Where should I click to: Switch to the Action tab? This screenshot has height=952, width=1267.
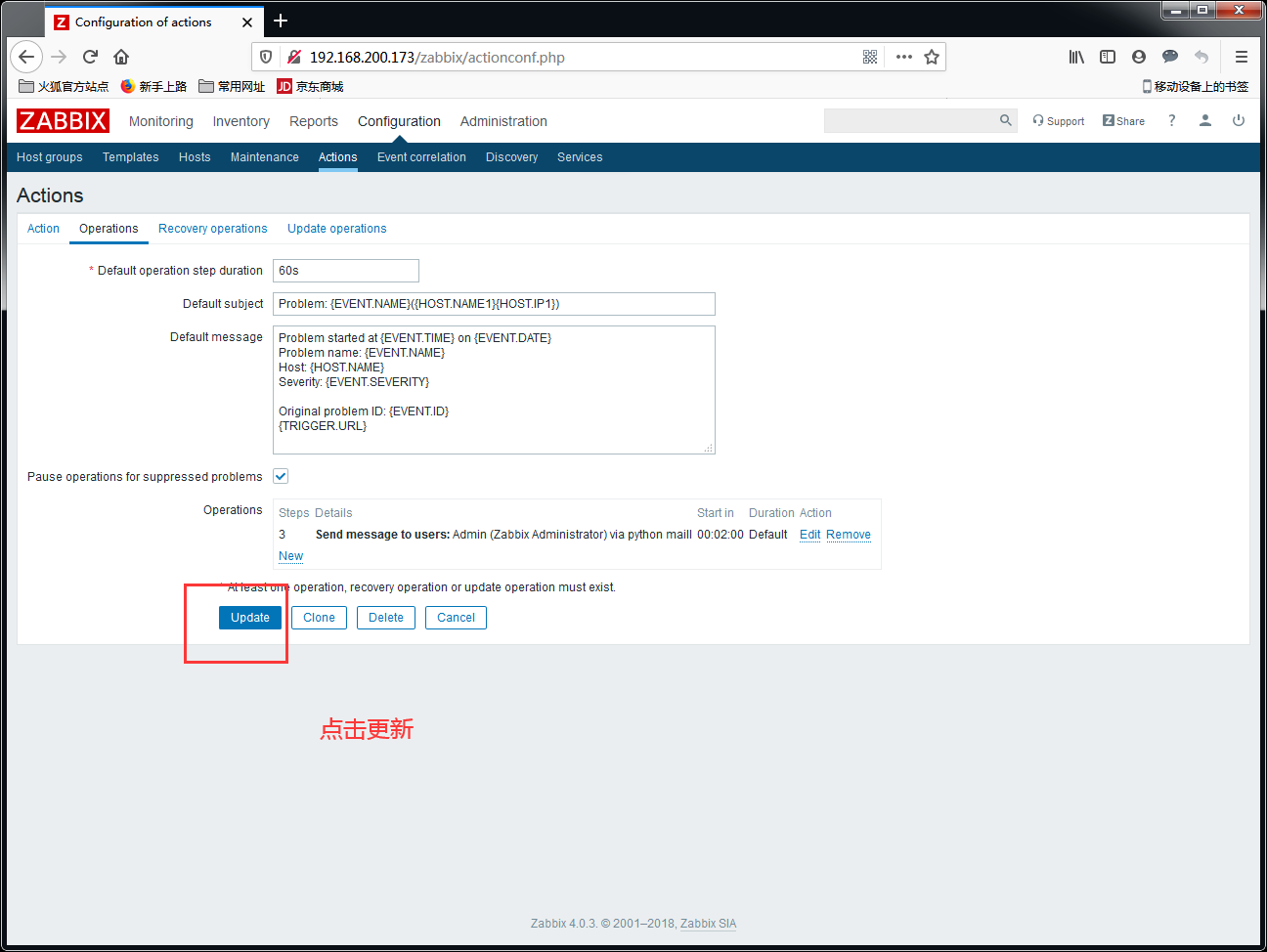coord(43,229)
